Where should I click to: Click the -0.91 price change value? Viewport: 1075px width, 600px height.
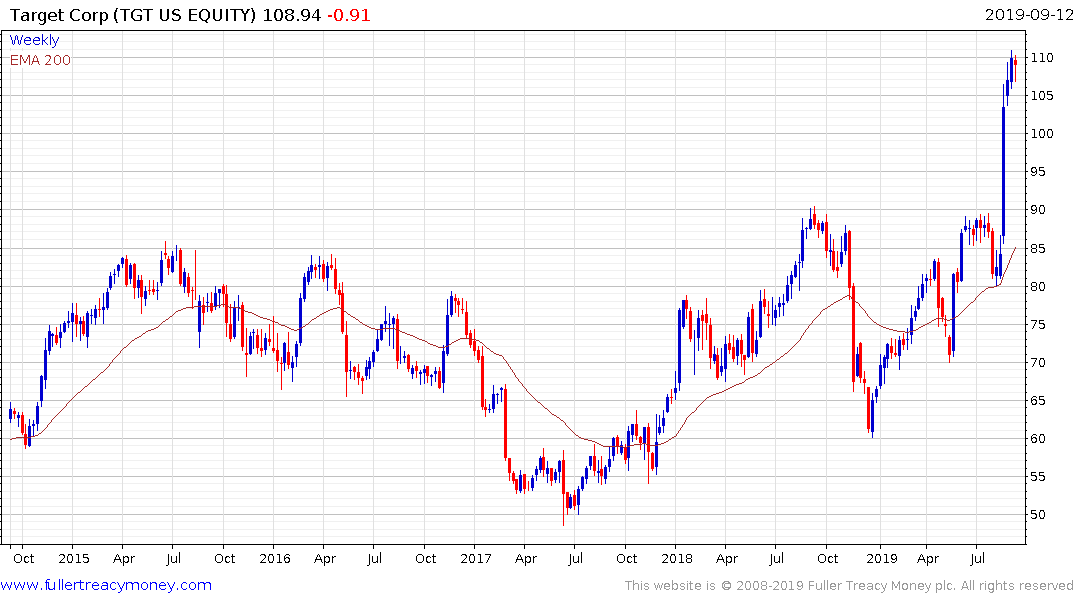348,15
